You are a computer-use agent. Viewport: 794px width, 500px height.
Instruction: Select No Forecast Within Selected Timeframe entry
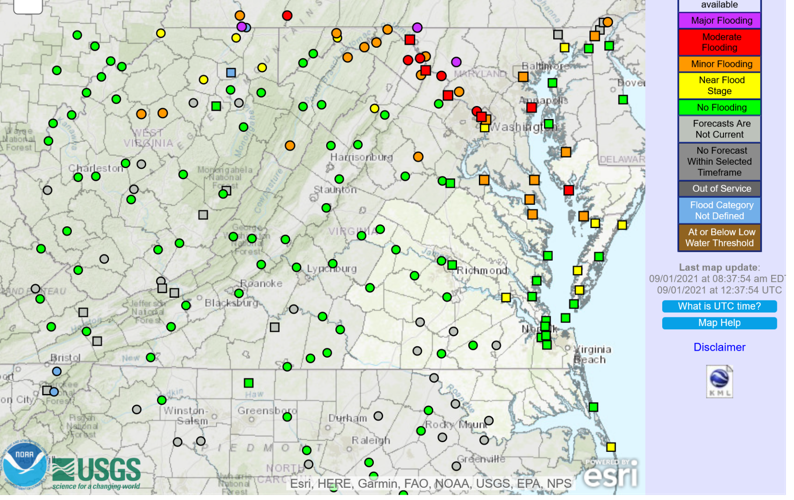(x=720, y=162)
